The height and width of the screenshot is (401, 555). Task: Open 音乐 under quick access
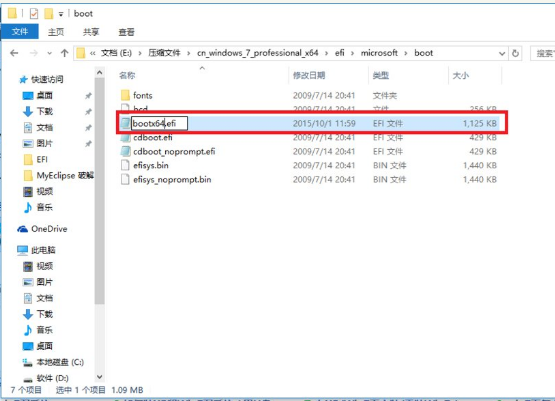pos(45,207)
